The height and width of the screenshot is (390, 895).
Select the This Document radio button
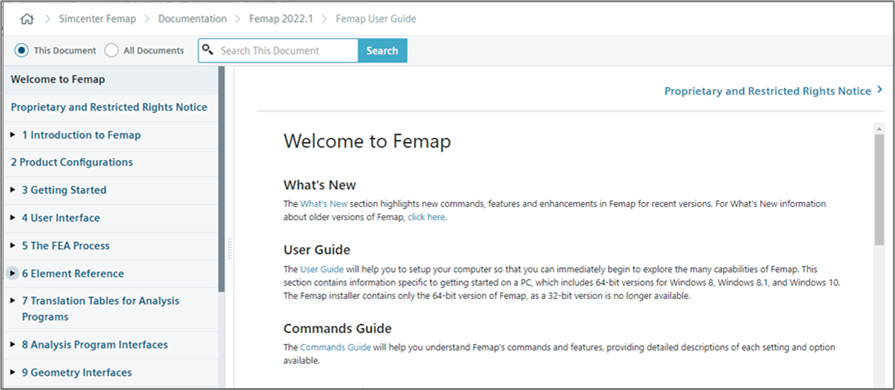(x=22, y=50)
